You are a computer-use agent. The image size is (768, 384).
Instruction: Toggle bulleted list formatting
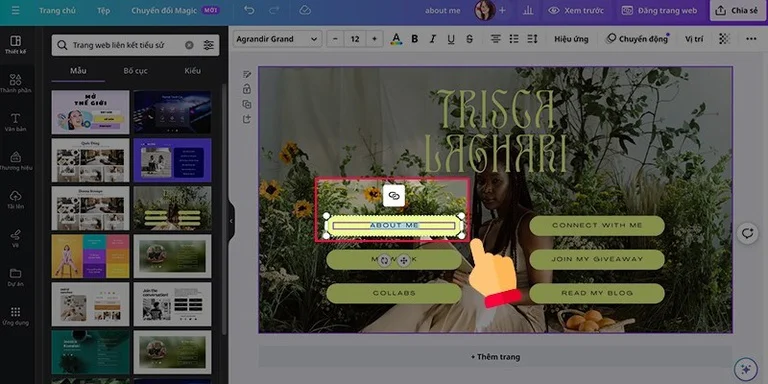point(514,39)
